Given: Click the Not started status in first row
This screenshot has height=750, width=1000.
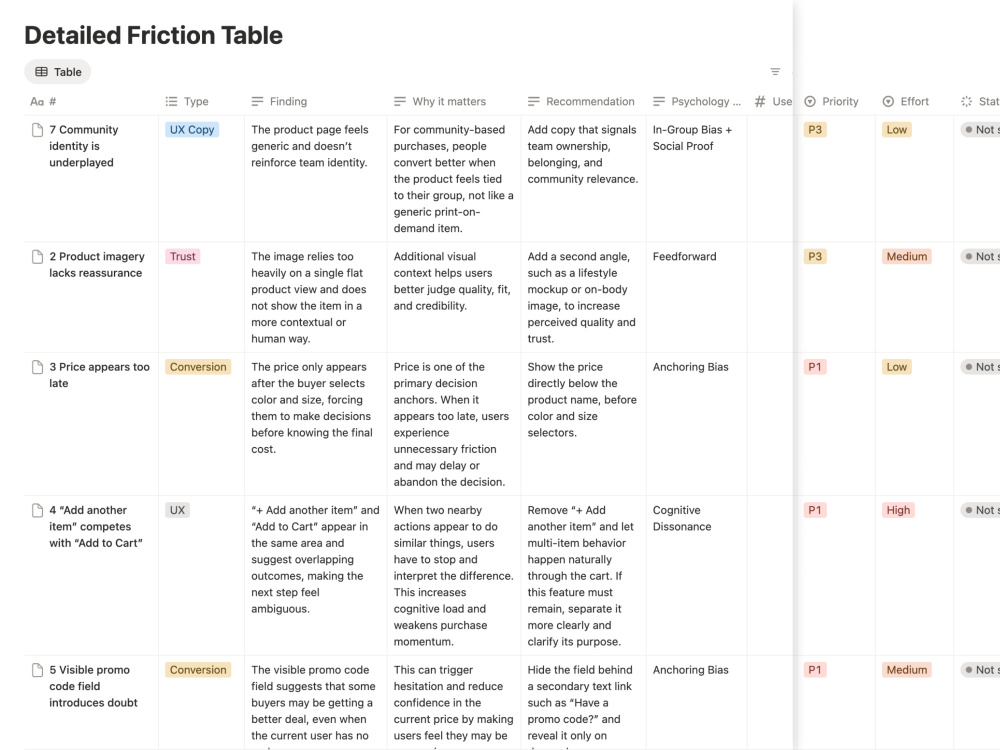Looking at the screenshot, I should [981, 129].
